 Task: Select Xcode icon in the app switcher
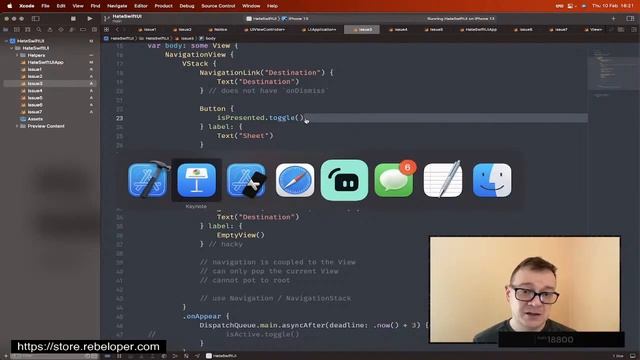coord(149,180)
